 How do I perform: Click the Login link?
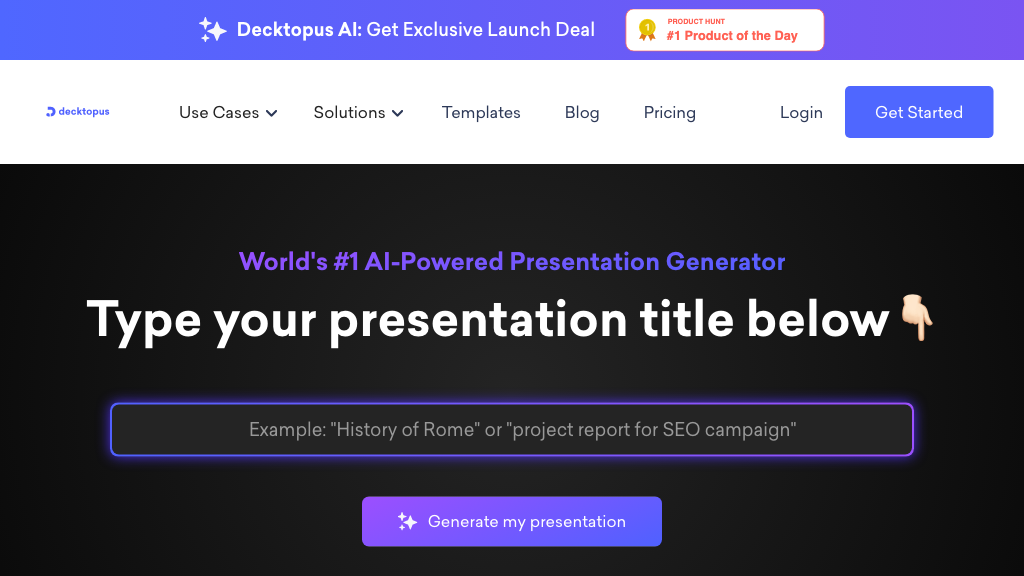click(801, 112)
